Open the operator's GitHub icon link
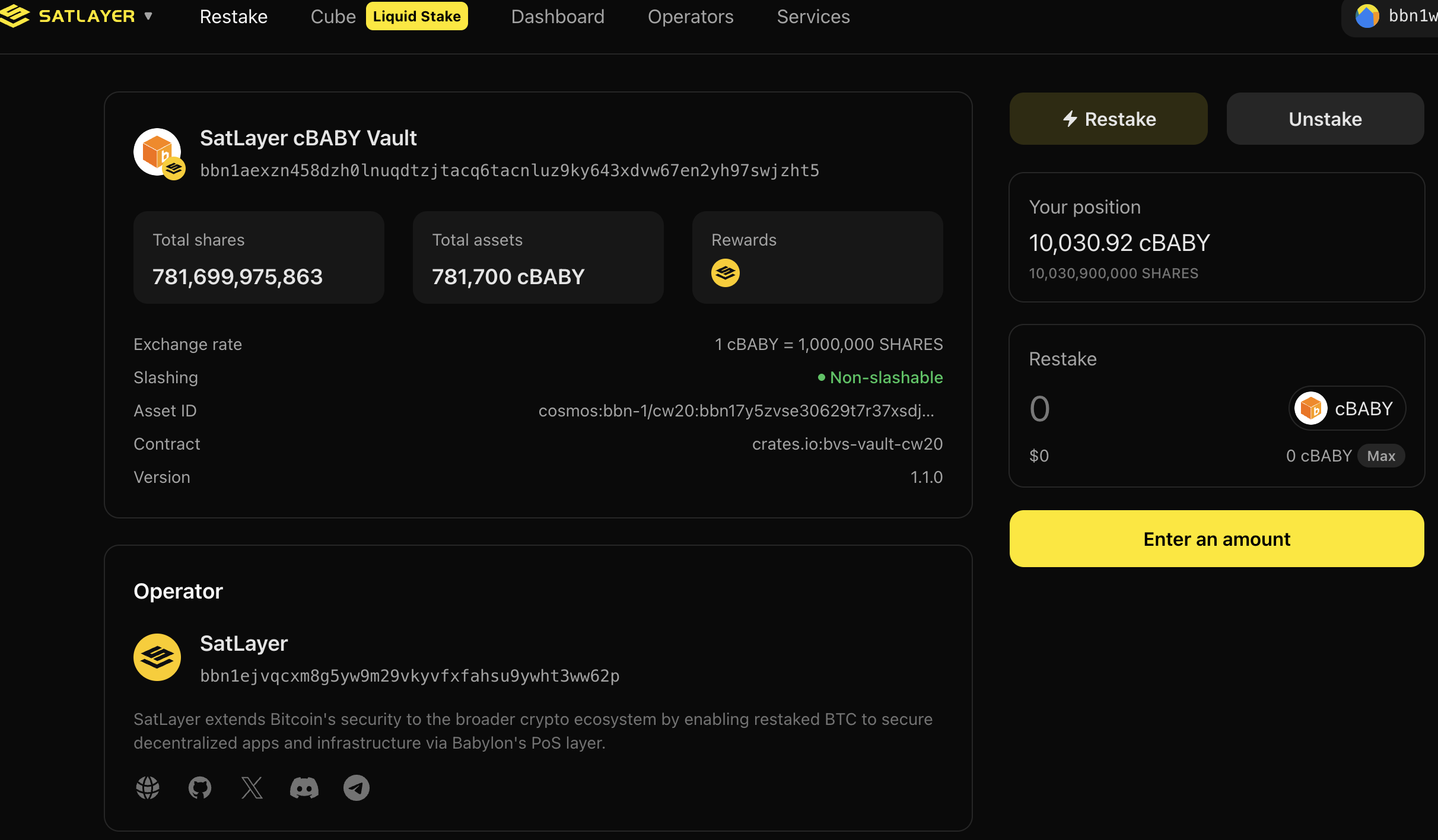This screenshot has width=1438, height=840. (x=200, y=788)
